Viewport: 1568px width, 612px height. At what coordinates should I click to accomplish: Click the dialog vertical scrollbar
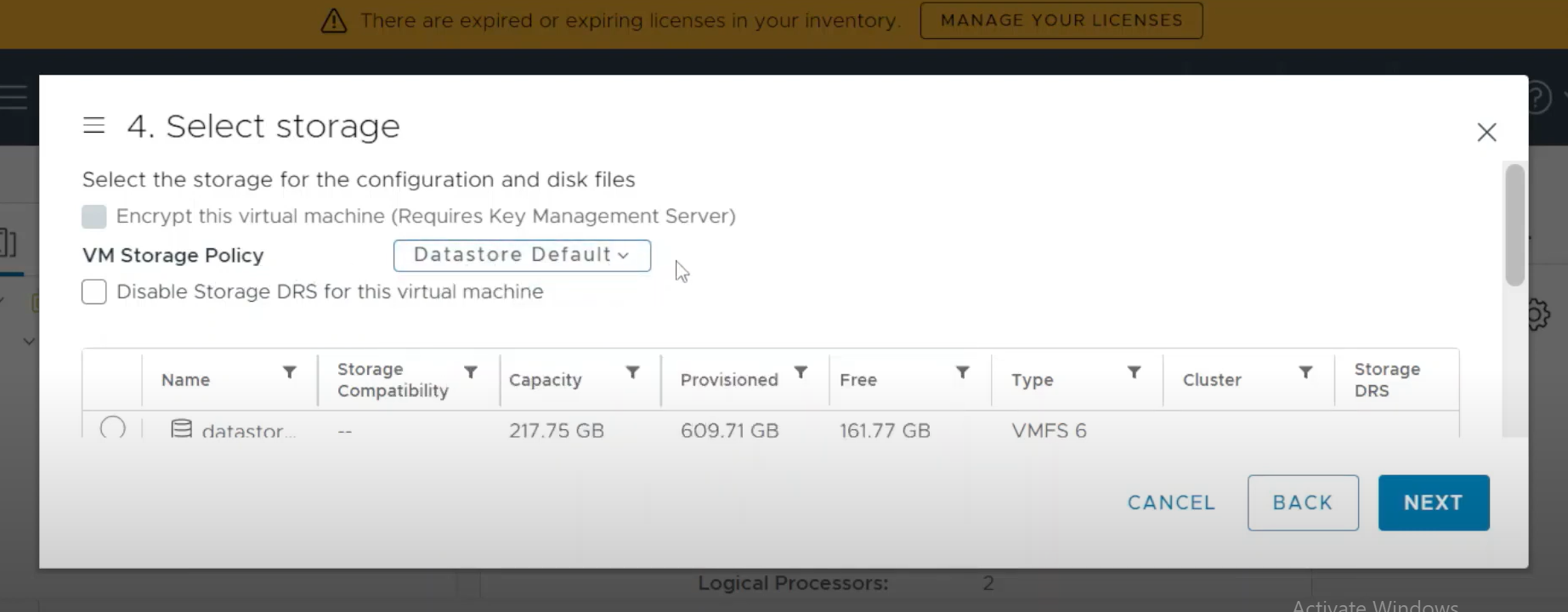[1514, 225]
